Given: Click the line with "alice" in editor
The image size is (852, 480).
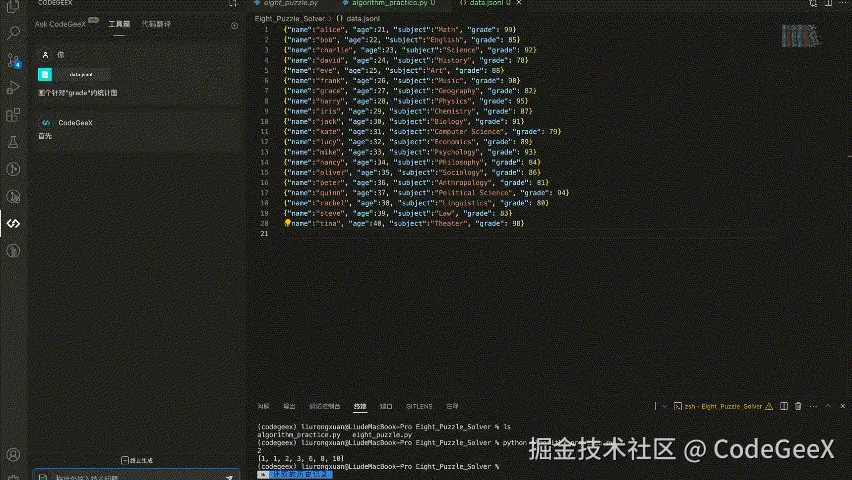Looking at the screenshot, I should tap(399, 29).
